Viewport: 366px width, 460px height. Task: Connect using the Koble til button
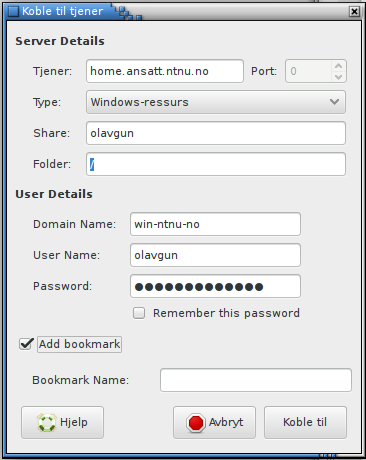(x=305, y=422)
